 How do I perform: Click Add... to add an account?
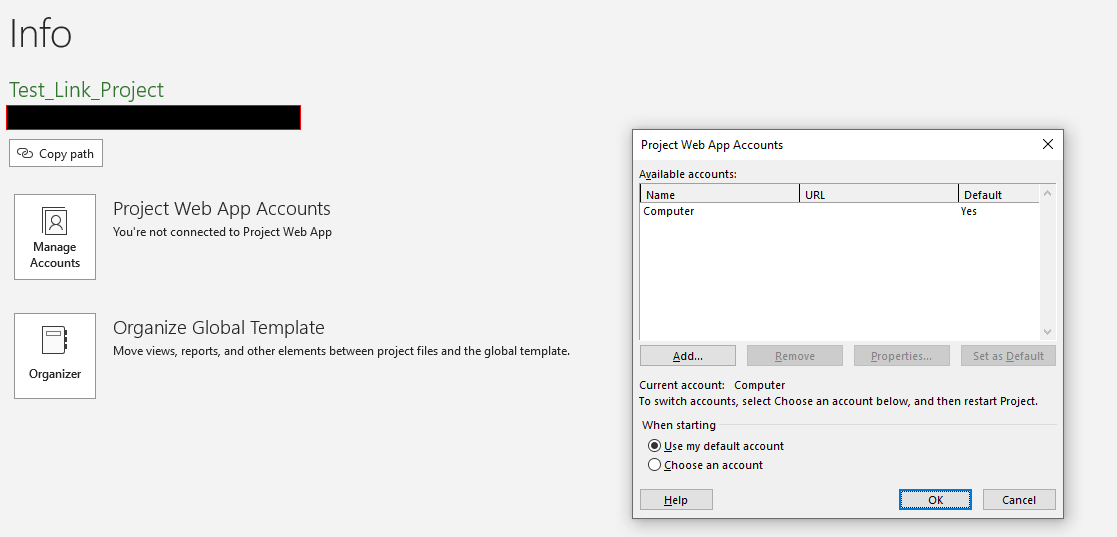pos(688,356)
